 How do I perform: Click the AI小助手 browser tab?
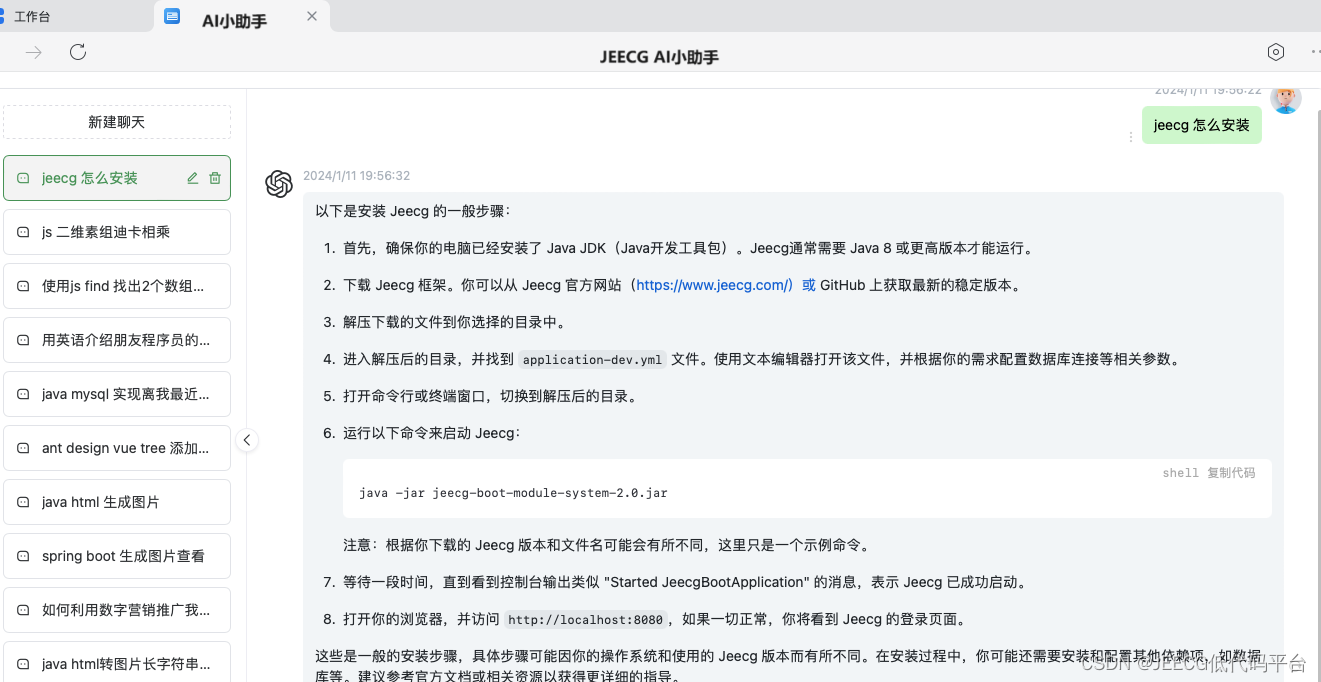coord(234,16)
